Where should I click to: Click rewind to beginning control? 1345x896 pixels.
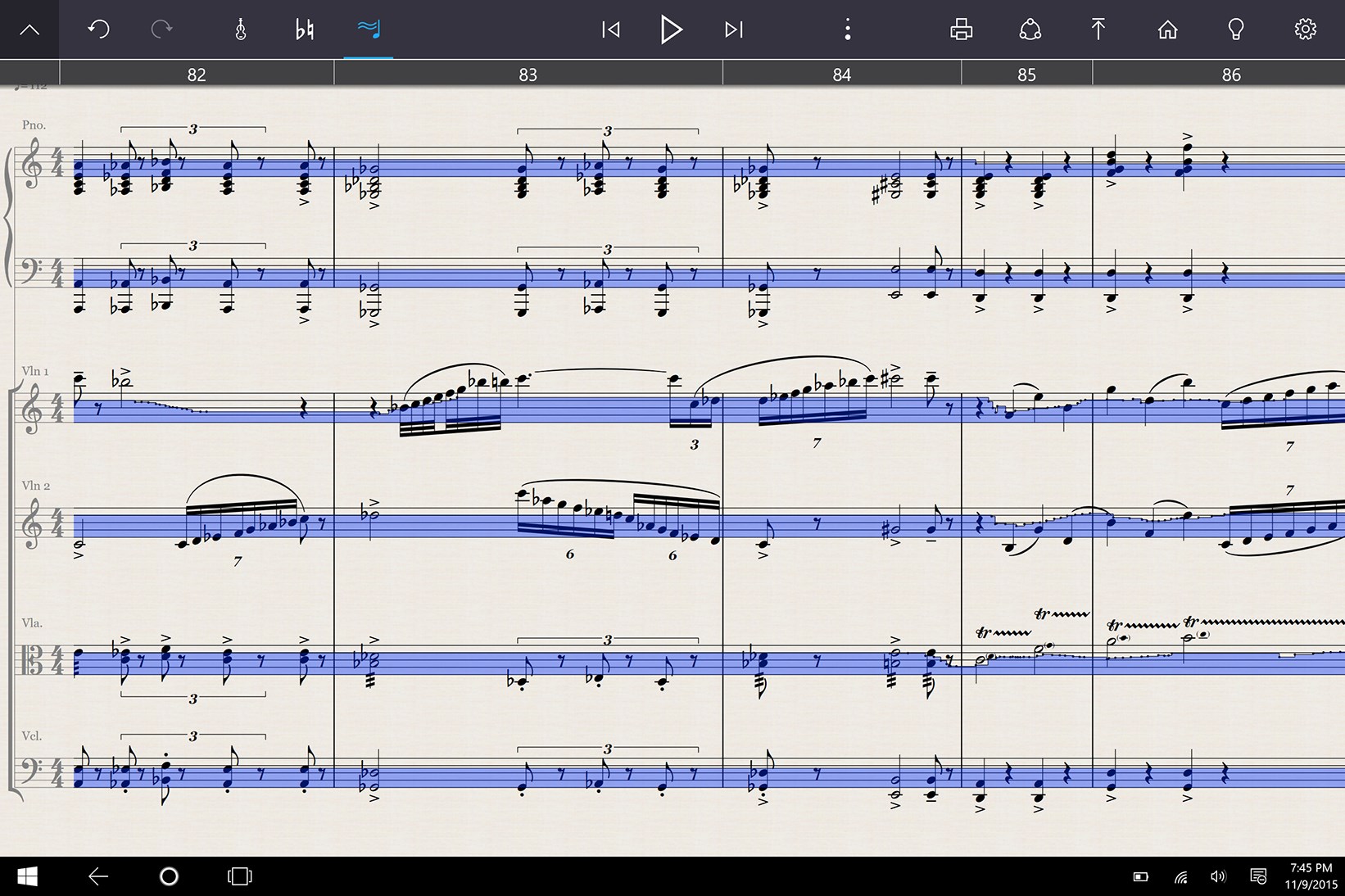click(x=610, y=29)
